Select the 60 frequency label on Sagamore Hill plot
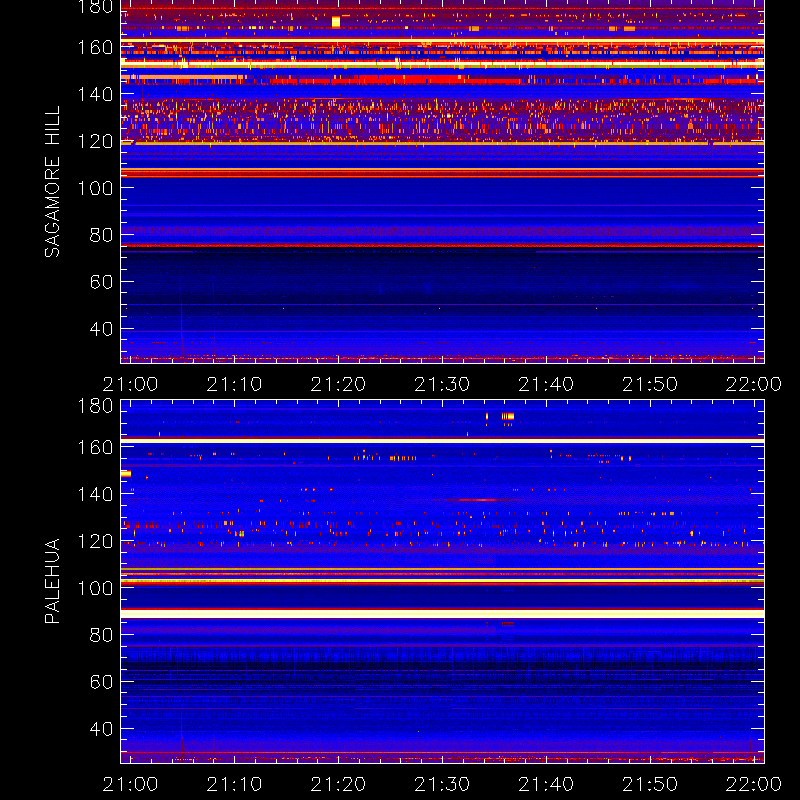Viewport: 800px width, 800px height. coord(101,282)
